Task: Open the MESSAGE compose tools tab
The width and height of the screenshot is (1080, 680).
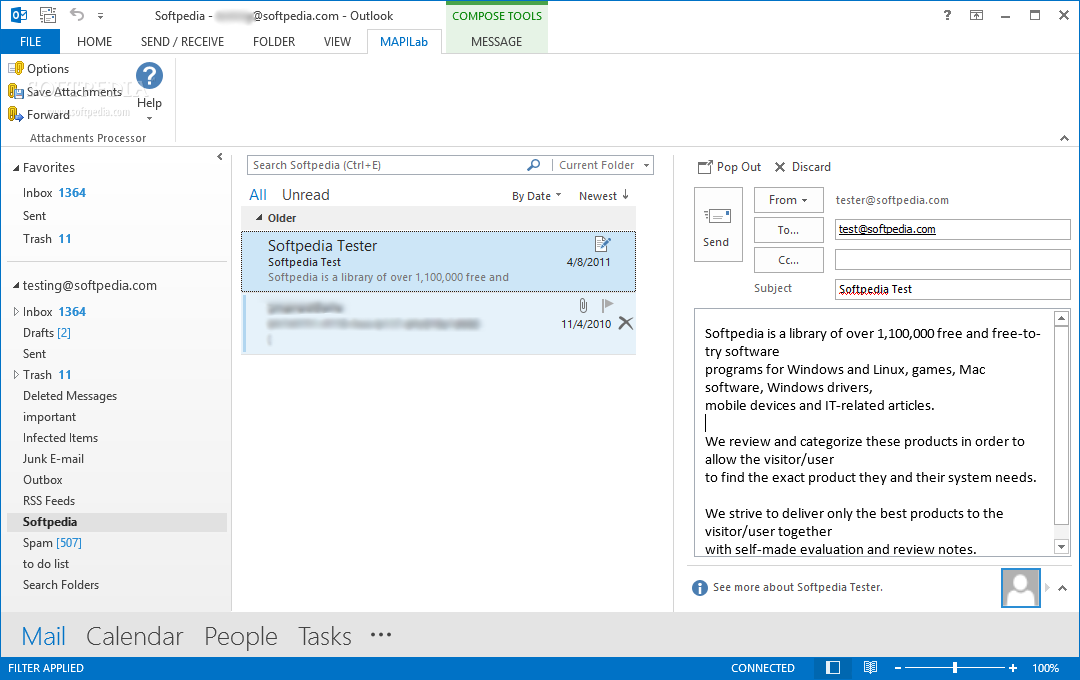Action: click(497, 41)
